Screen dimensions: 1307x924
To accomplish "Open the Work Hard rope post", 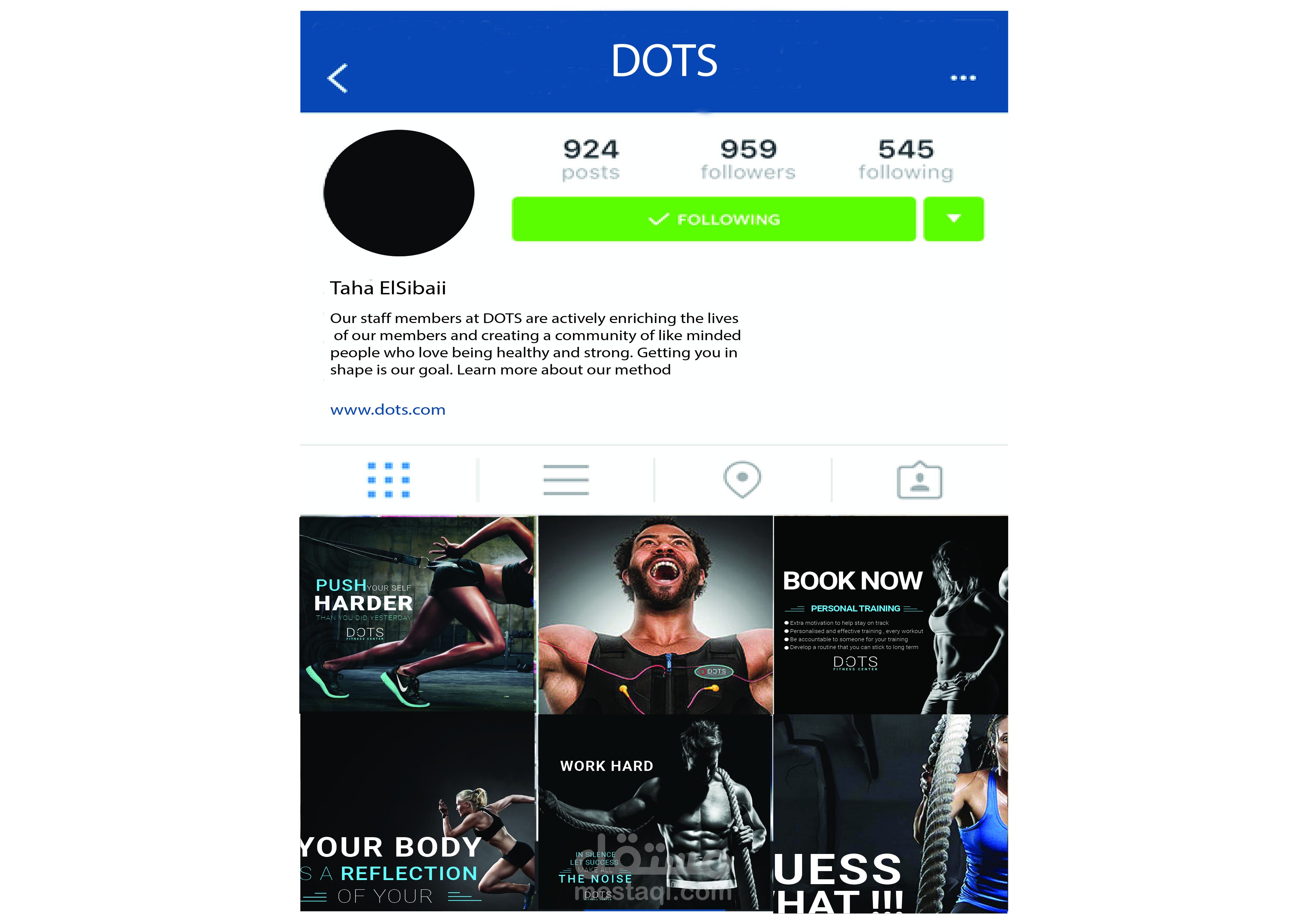I will pos(655,813).
